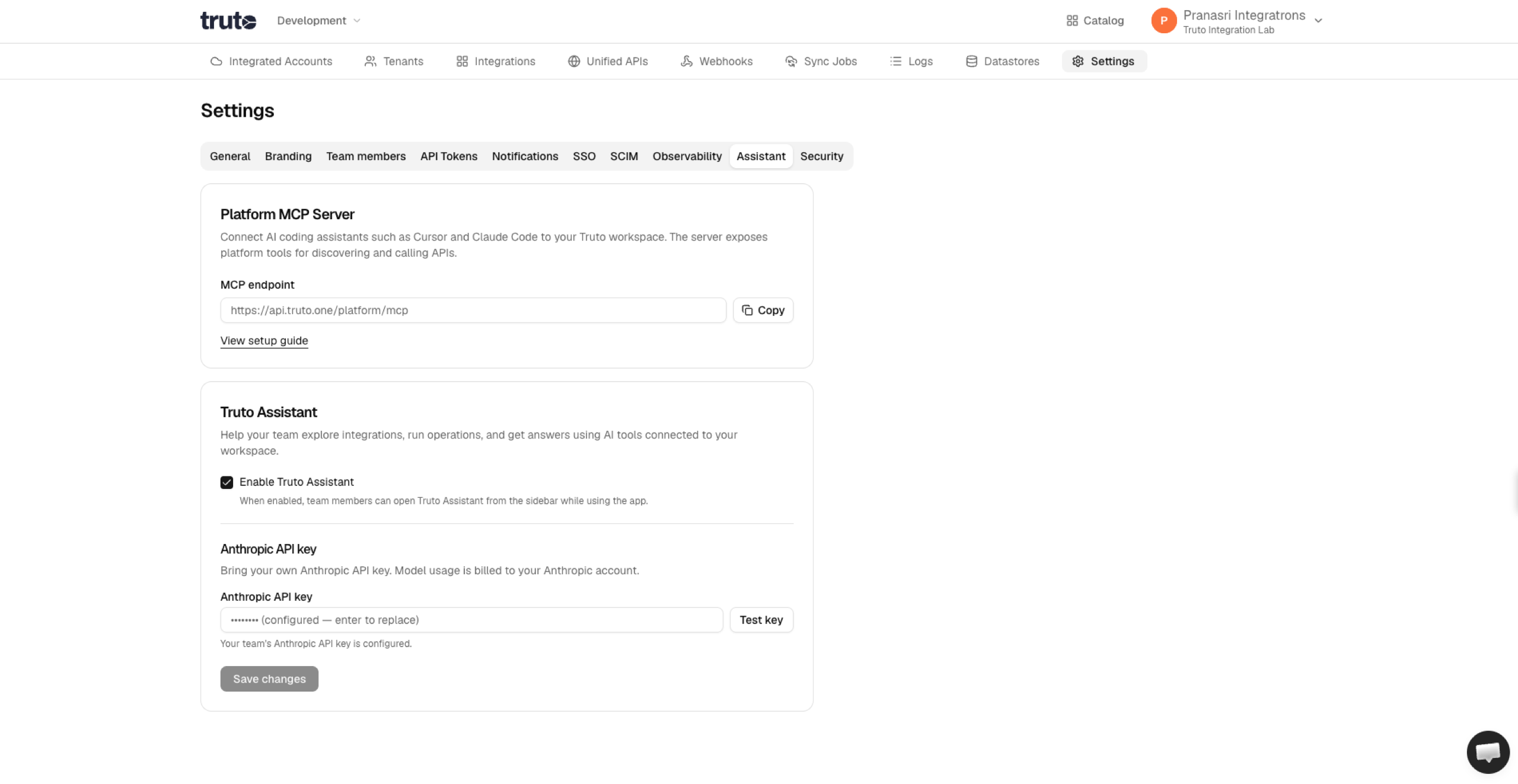Click the Integrations grid icon
The image size is (1518, 784).
(x=462, y=62)
